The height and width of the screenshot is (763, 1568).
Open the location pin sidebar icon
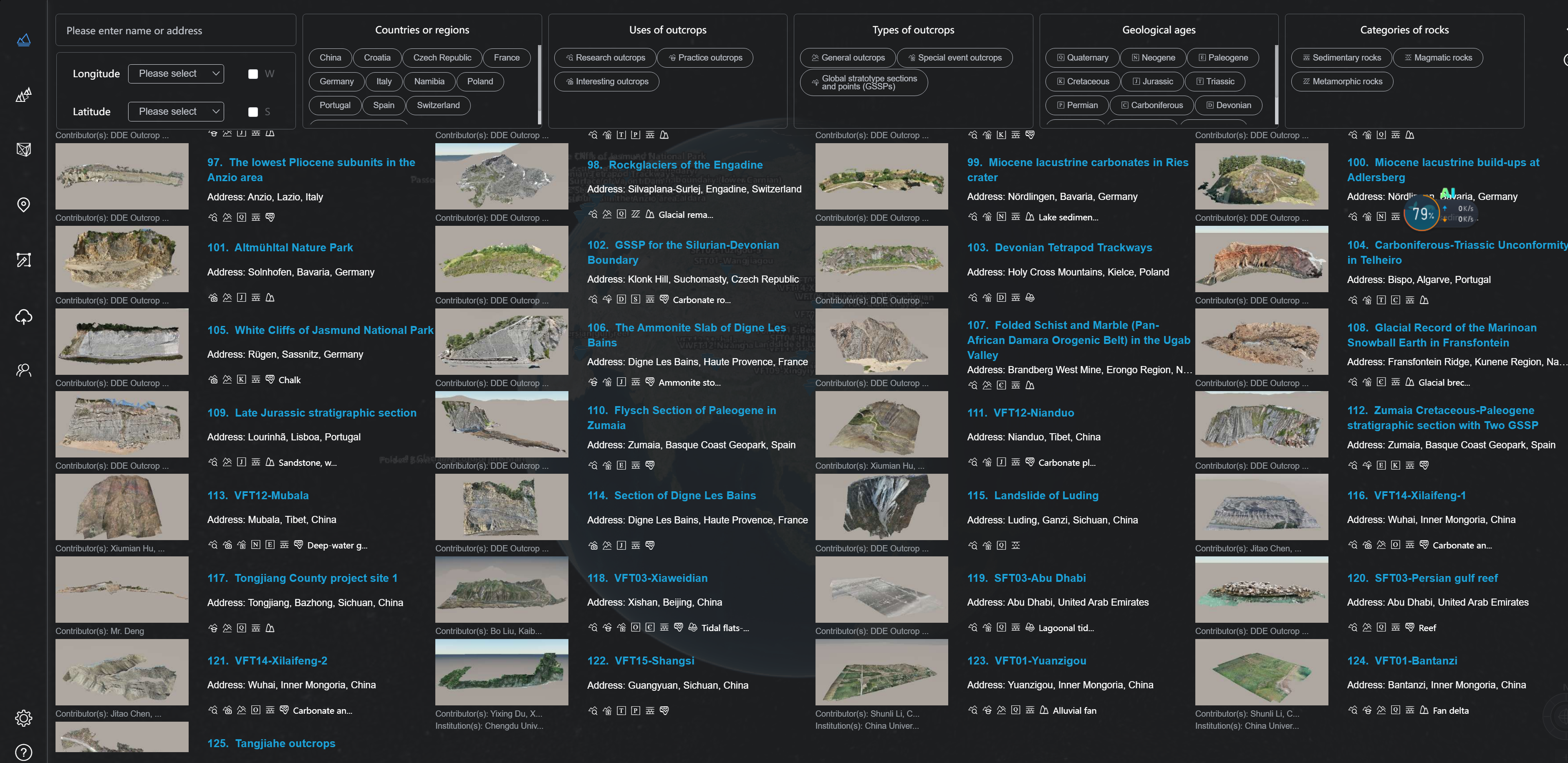point(23,205)
